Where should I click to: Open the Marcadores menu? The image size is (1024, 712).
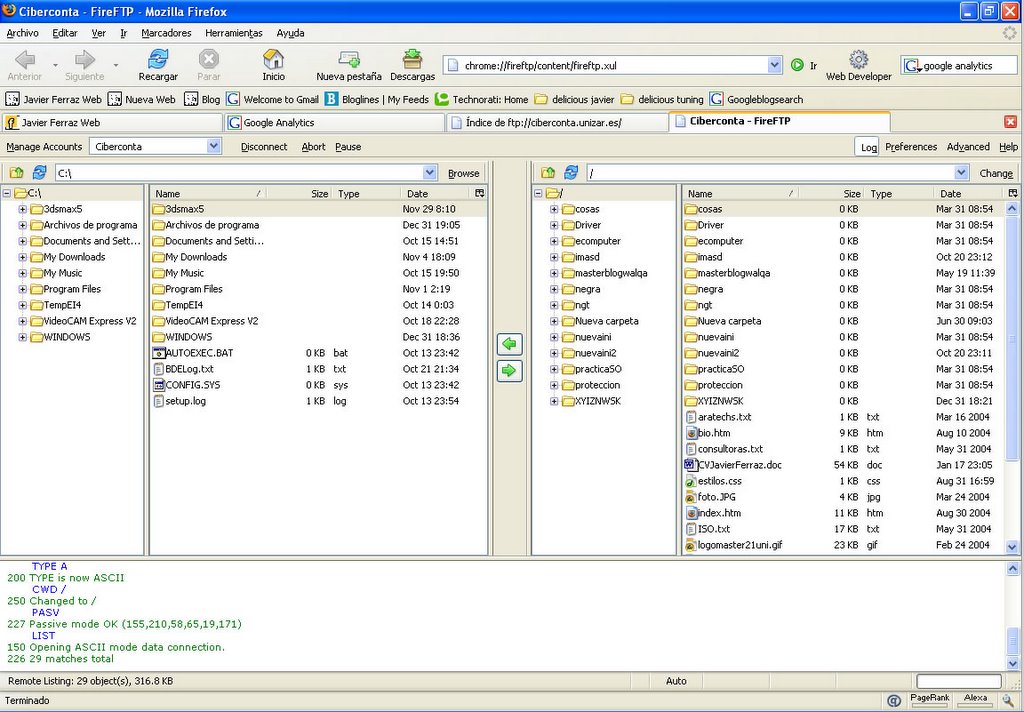point(167,33)
